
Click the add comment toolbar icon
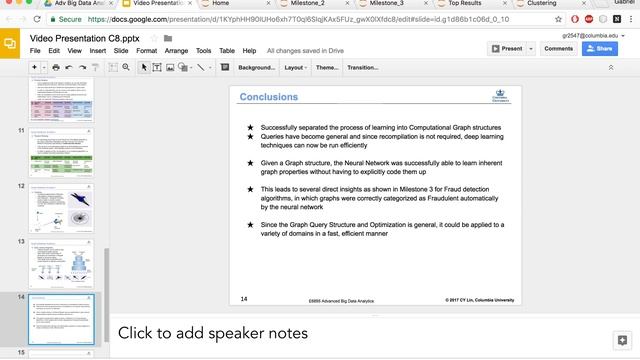[x=225, y=67]
